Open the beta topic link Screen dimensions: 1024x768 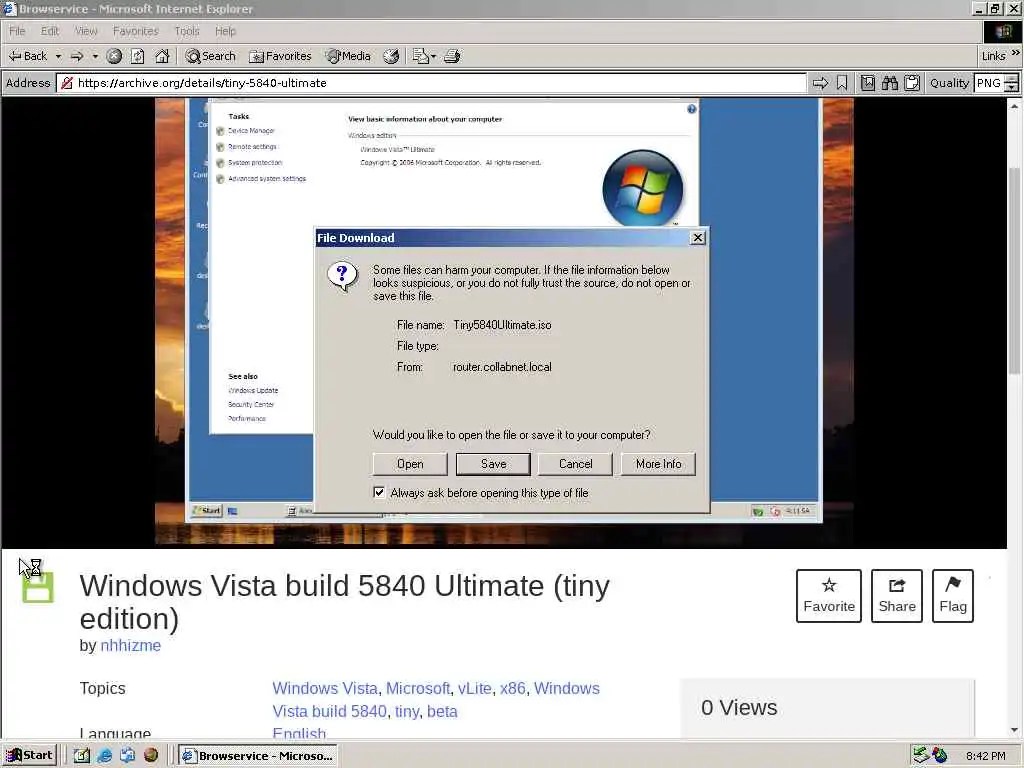tap(442, 711)
